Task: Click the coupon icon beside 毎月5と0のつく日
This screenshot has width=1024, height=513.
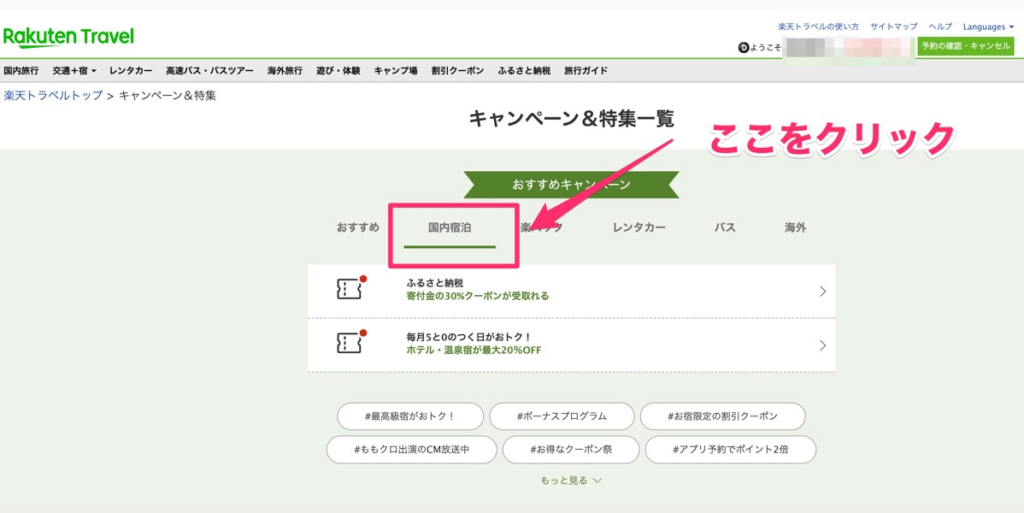Action: click(x=348, y=343)
